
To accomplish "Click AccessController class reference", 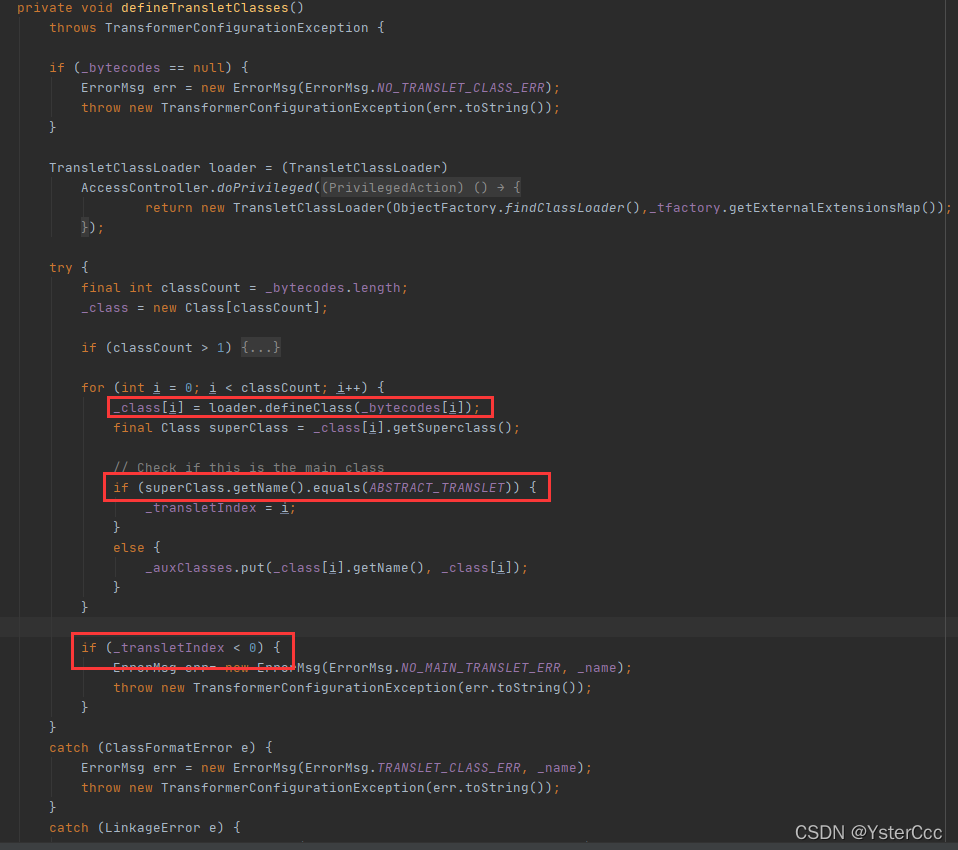I will pyautogui.click(x=145, y=188).
